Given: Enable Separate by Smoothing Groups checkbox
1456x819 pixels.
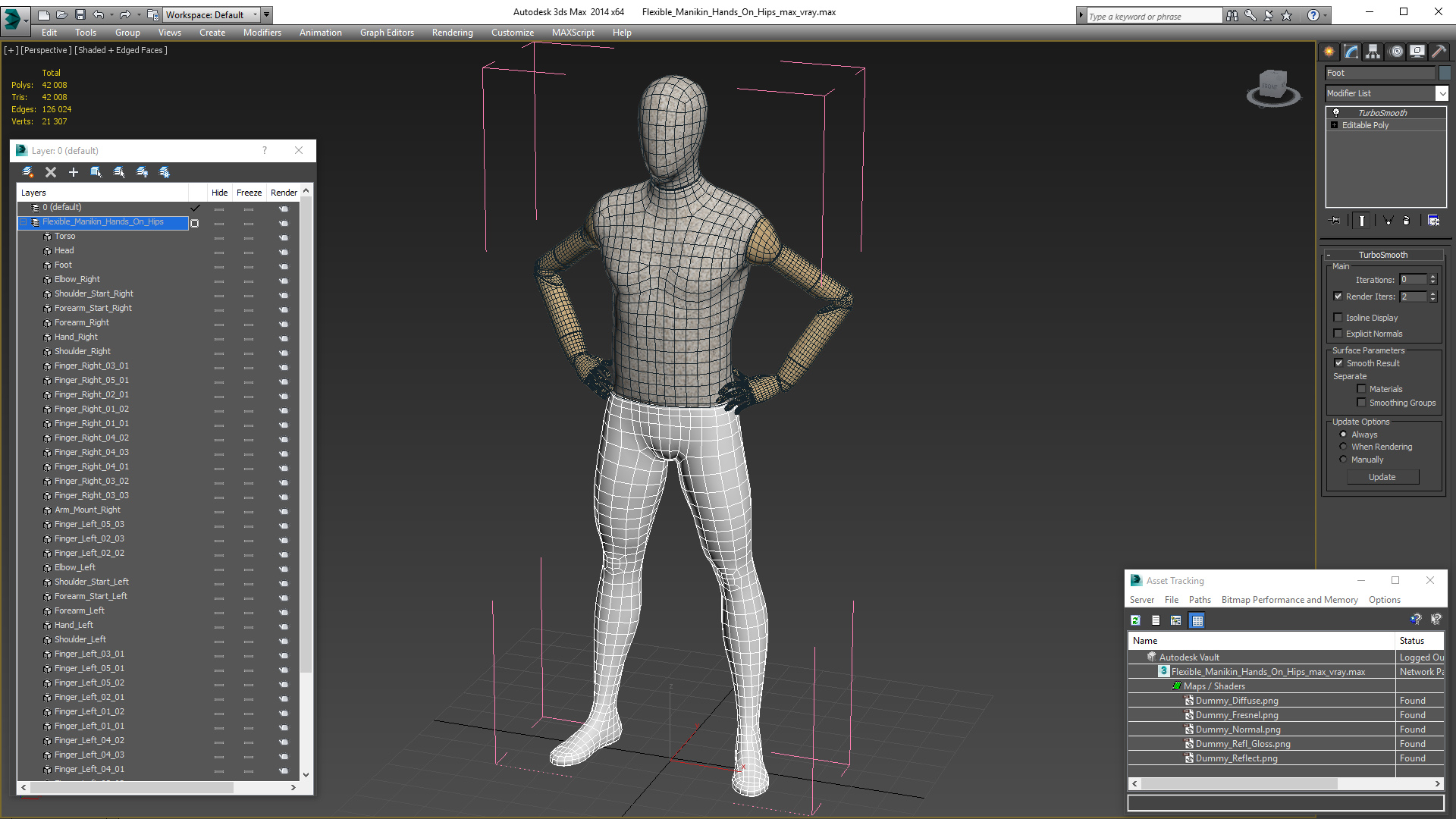Looking at the screenshot, I should pos(1362,403).
